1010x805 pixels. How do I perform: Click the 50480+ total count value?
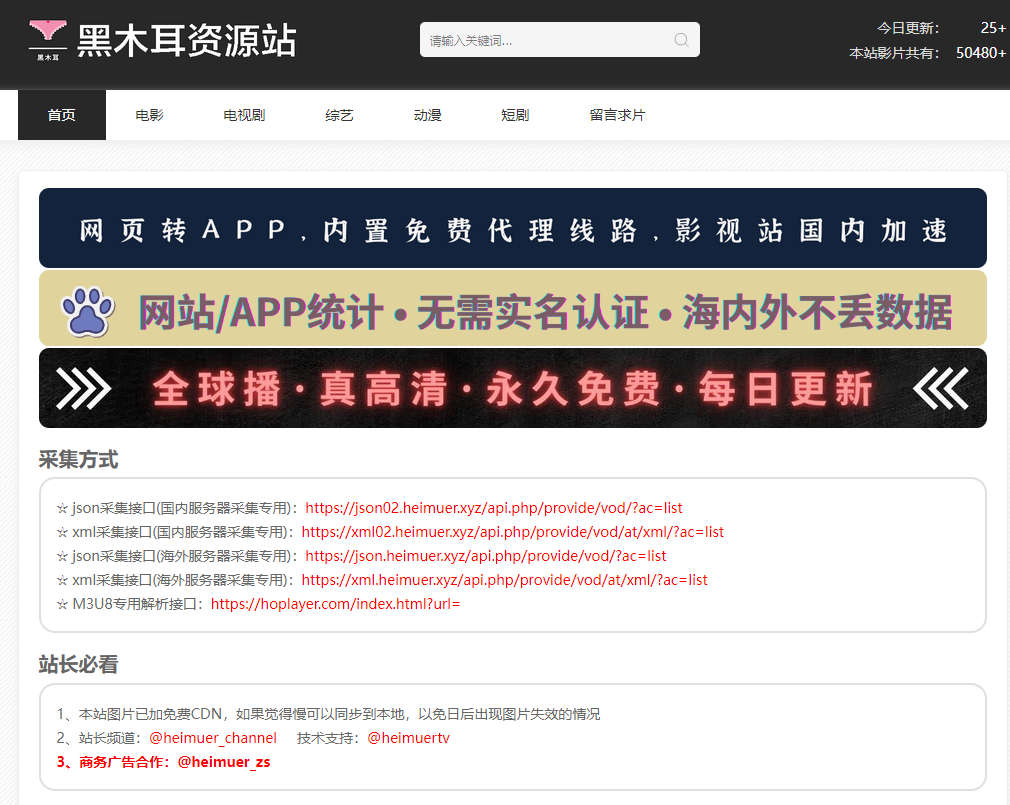pyautogui.click(x=981, y=53)
